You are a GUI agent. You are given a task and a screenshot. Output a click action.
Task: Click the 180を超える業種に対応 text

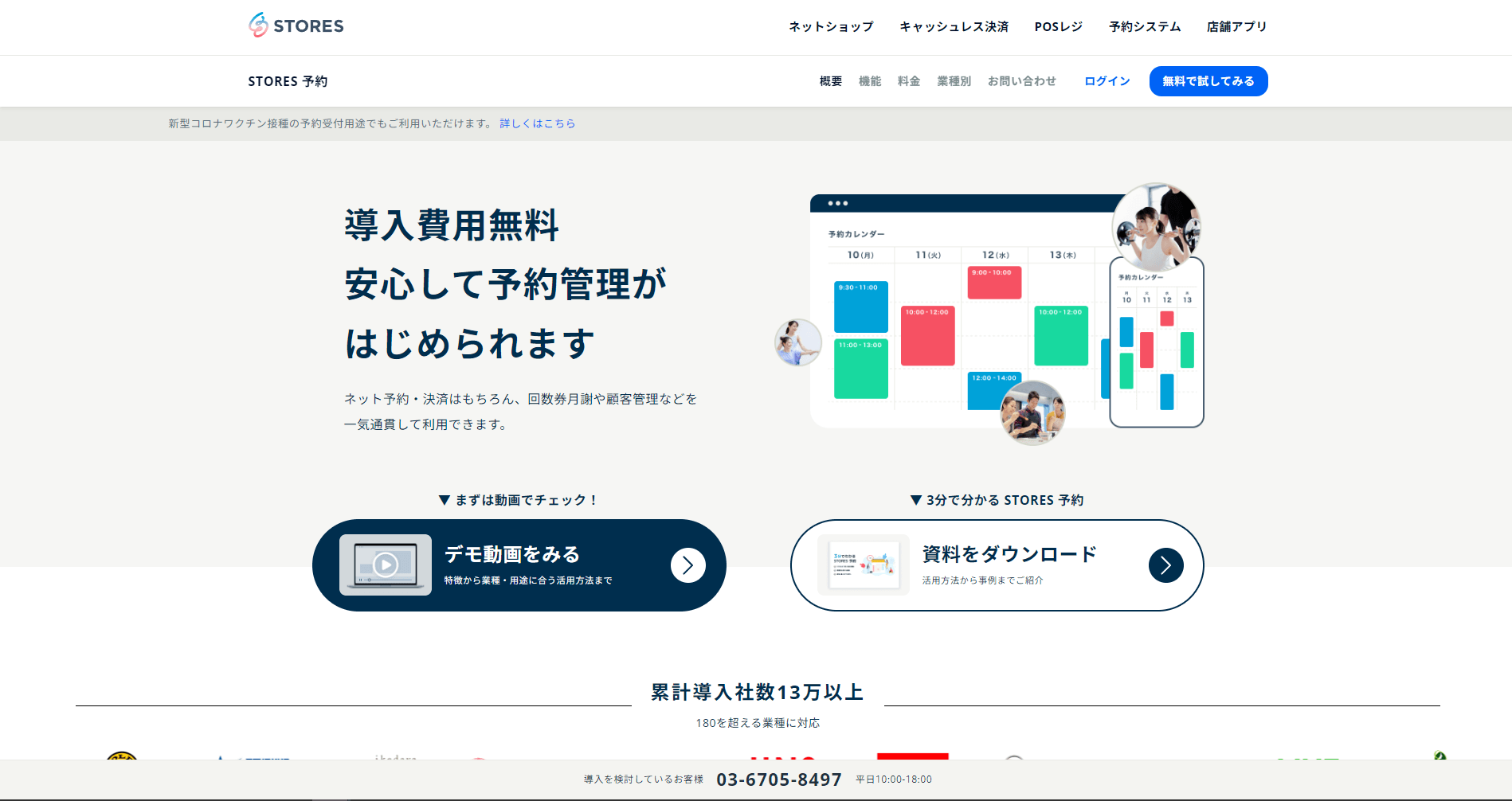(758, 723)
